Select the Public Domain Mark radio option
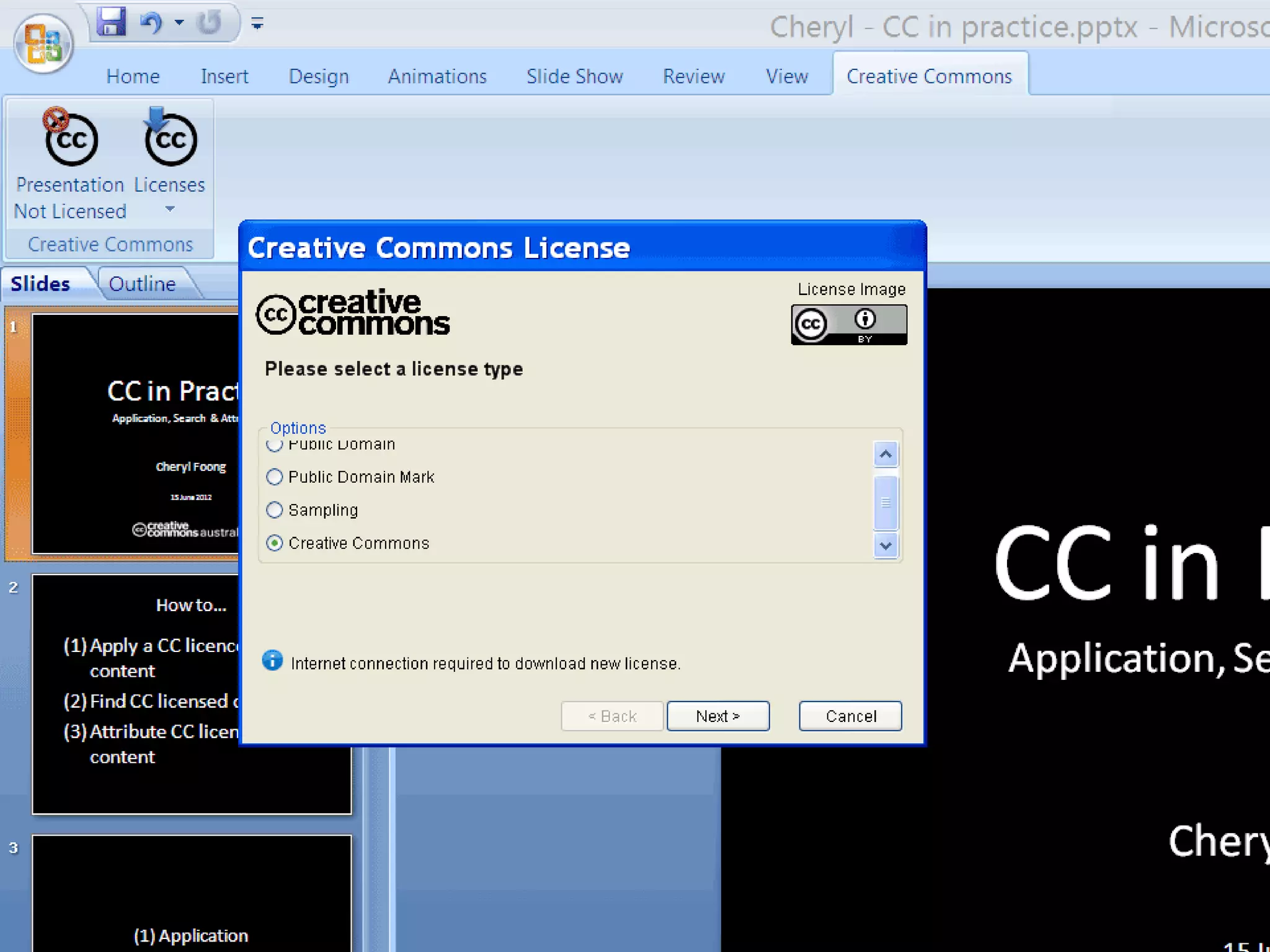Screen dimensions: 1270x952 pos(275,477)
